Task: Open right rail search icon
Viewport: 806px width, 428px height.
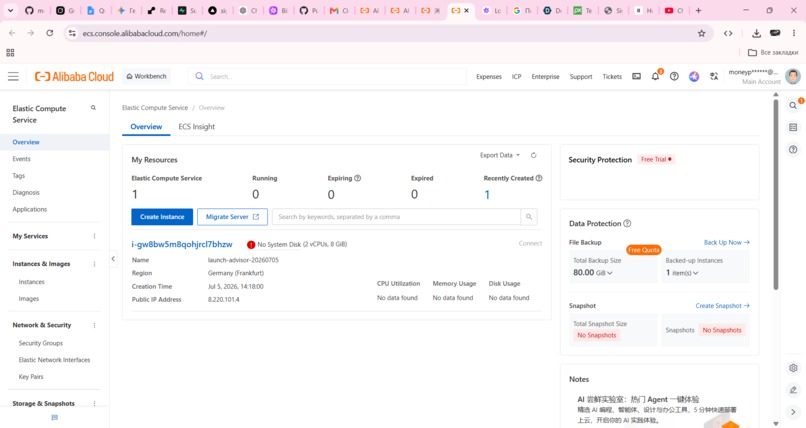Action: point(793,105)
